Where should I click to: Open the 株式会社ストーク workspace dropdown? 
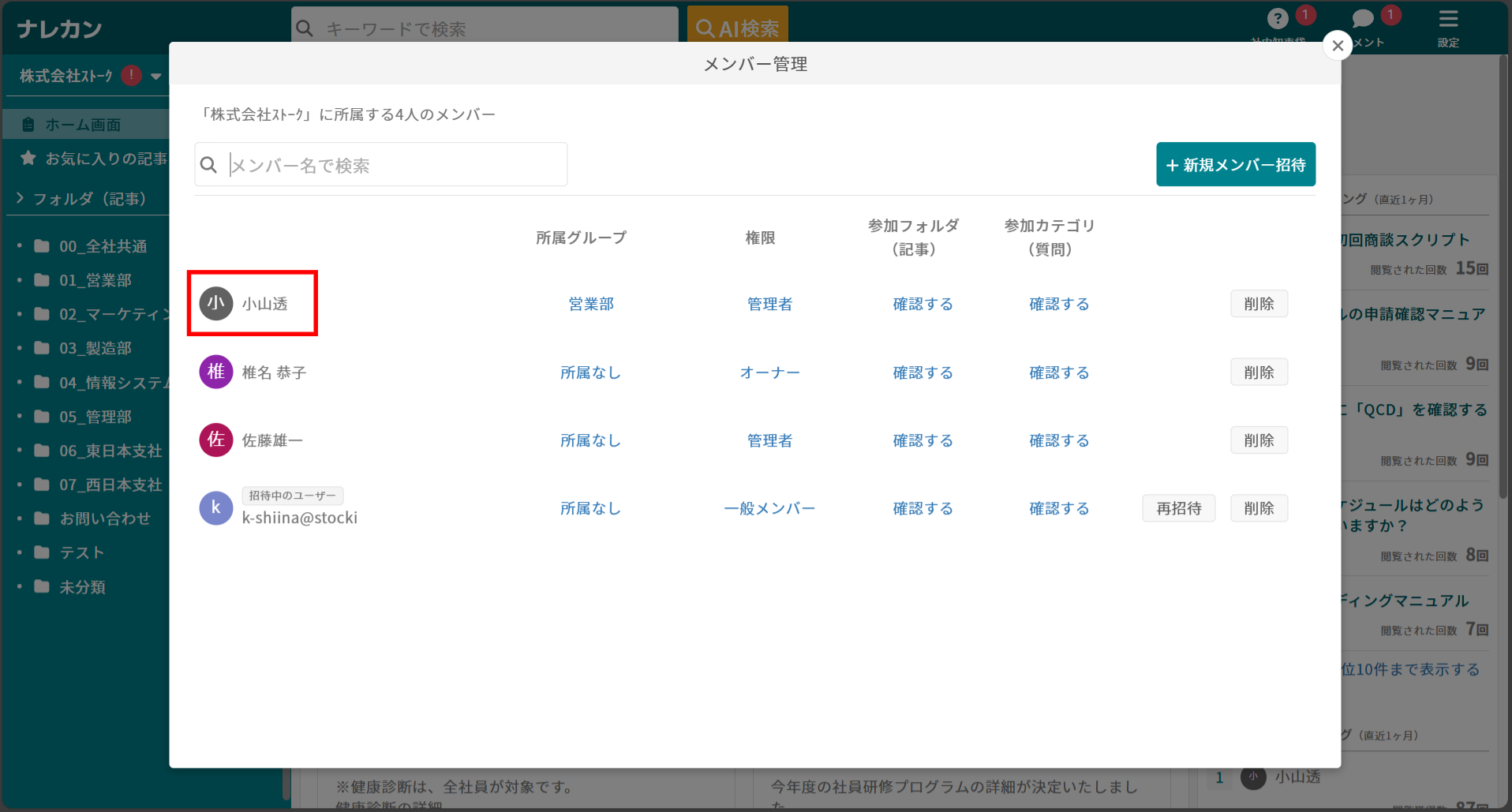[x=156, y=76]
